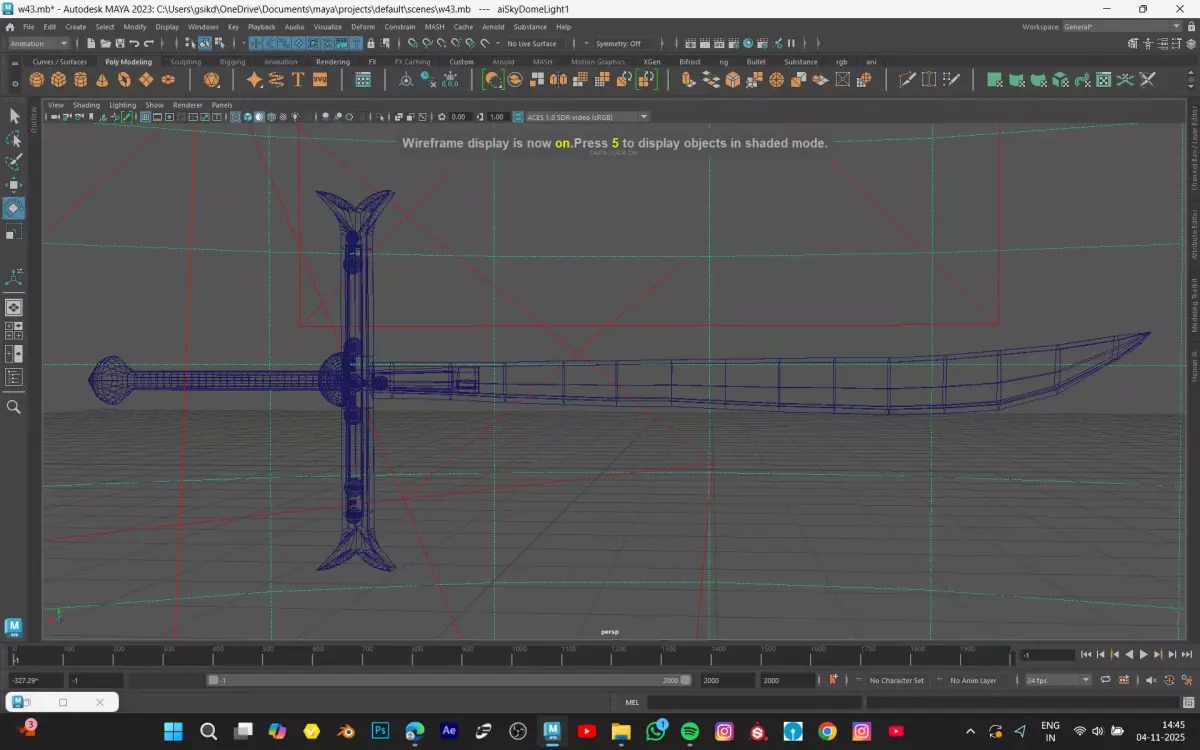
Task: Open the viewport Shading menu
Action: [x=86, y=105]
